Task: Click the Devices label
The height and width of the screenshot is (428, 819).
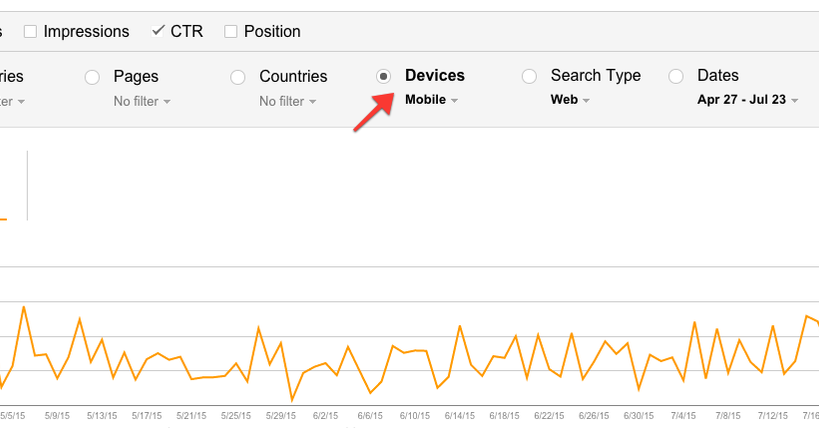Action: (434, 76)
